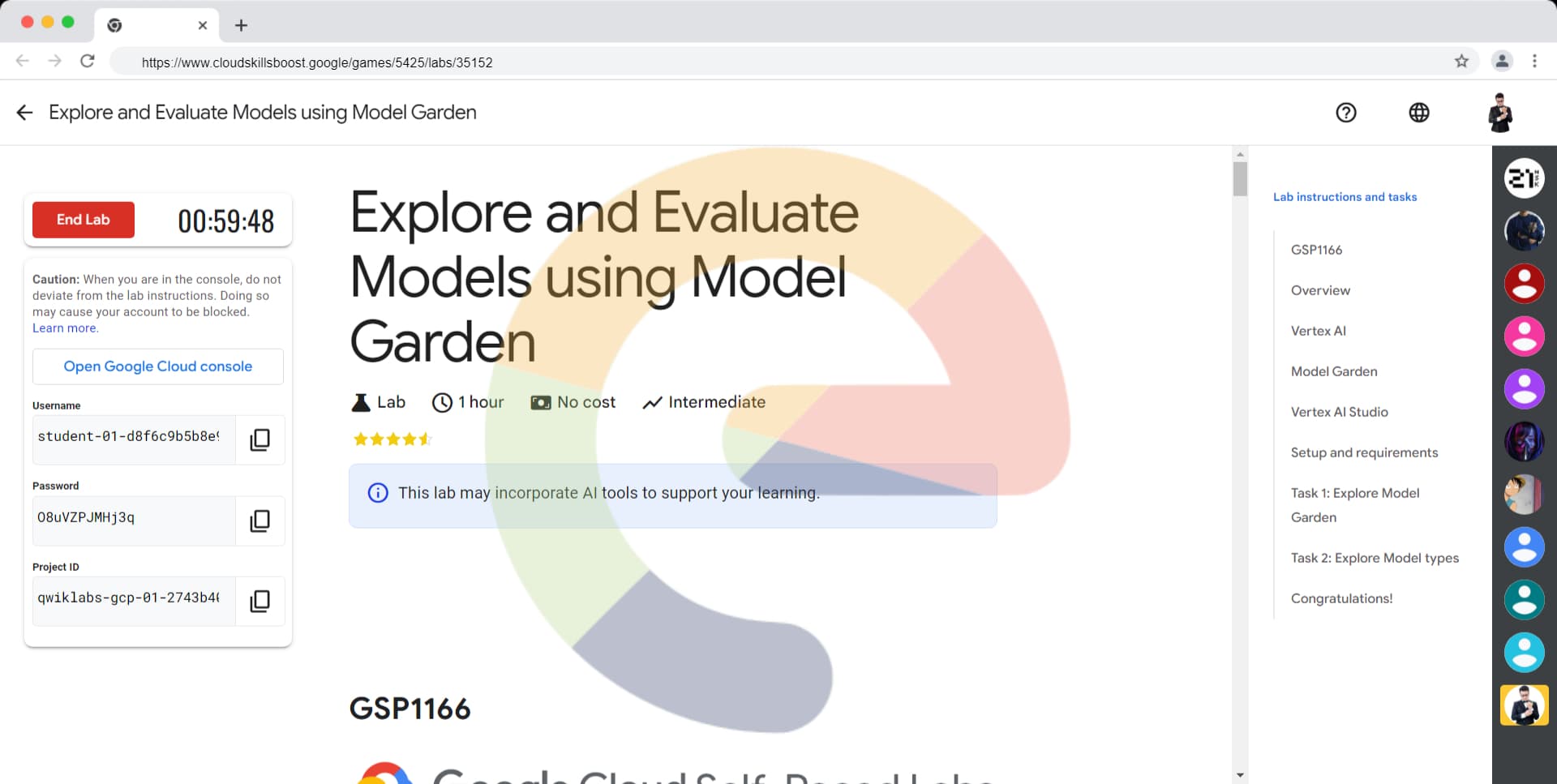Copy the Project ID value

[x=259, y=601]
